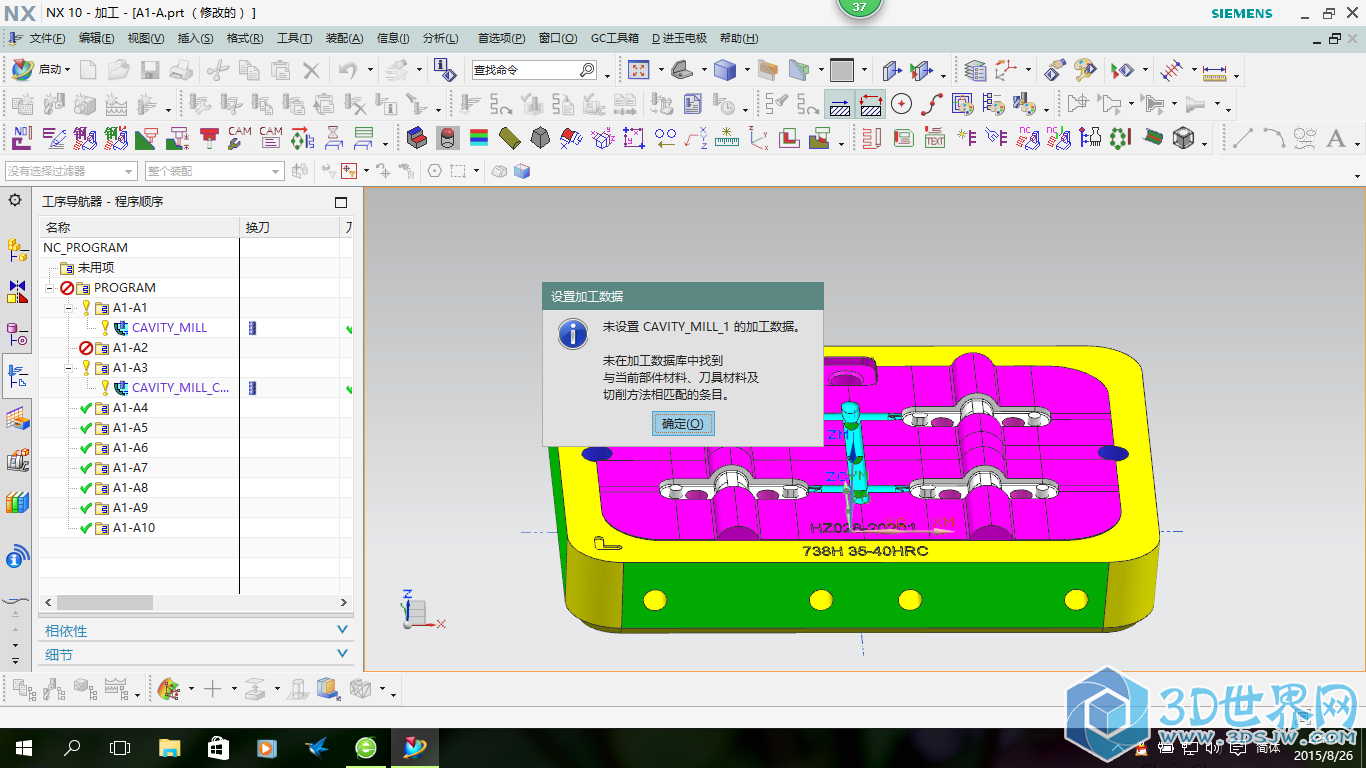1366x768 pixels.
Task: Click the shaded blue cube icon
Action: (x=725, y=70)
